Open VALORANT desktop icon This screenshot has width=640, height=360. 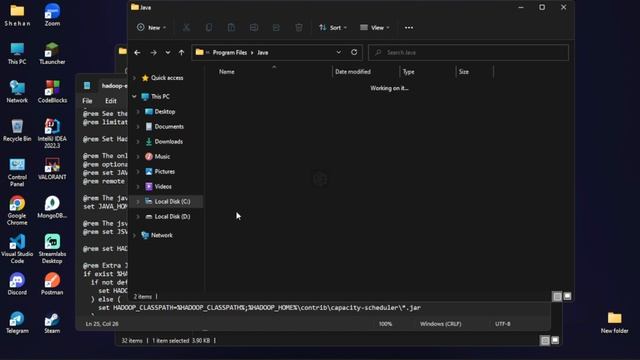52,169
